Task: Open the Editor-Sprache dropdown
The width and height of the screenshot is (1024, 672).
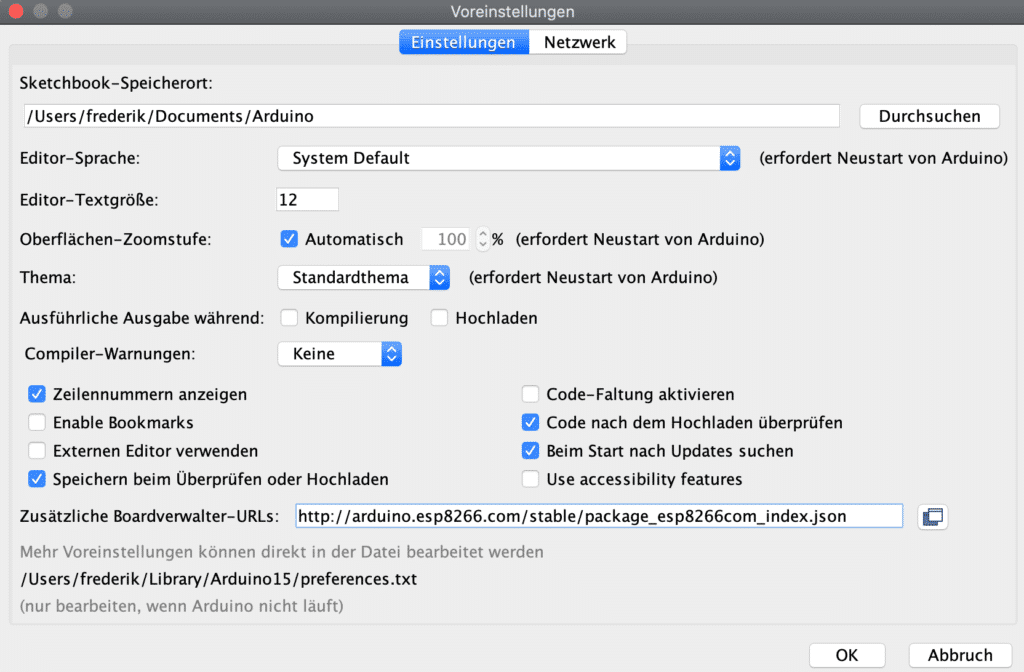Action: 508,158
